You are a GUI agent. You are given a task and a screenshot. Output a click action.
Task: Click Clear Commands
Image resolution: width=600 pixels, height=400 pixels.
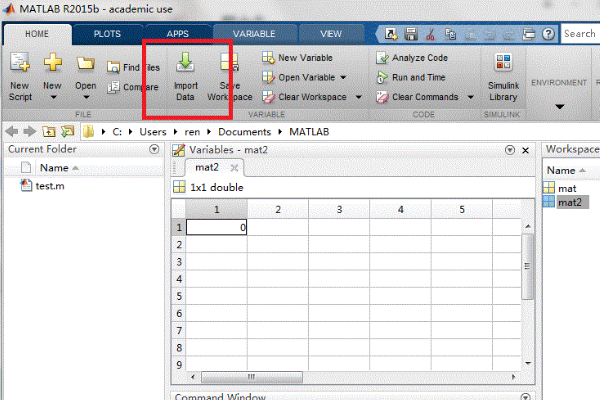417,97
